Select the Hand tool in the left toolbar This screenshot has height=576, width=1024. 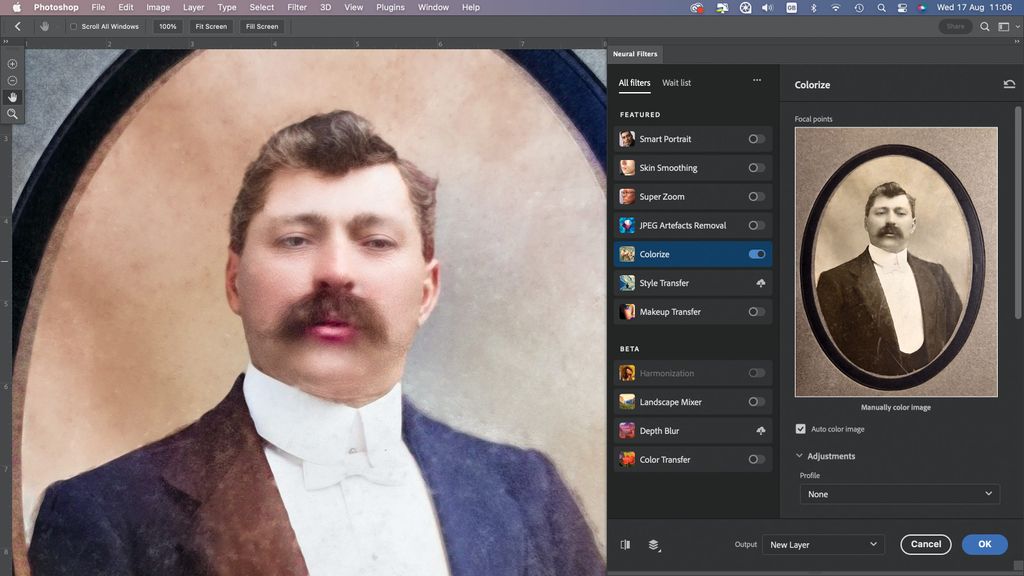click(12, 96)
